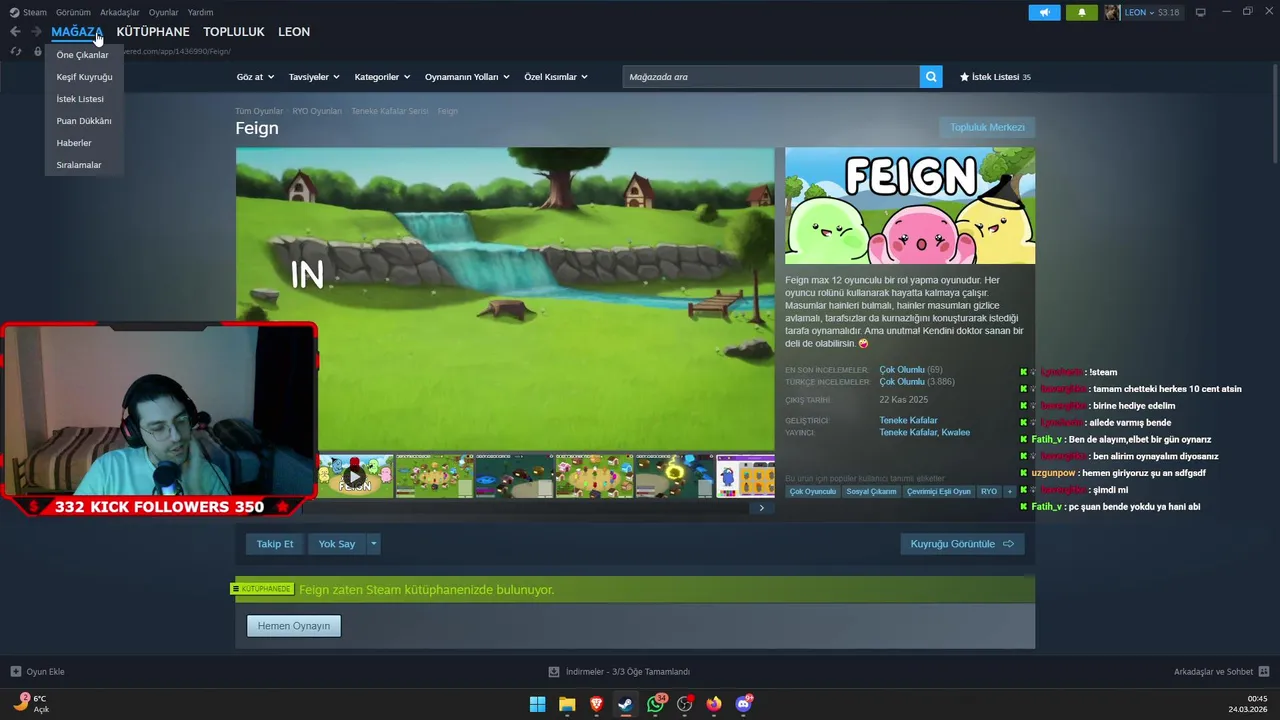
Task: Open File Explorer from the taskbar
Action: tap(567, 704)
